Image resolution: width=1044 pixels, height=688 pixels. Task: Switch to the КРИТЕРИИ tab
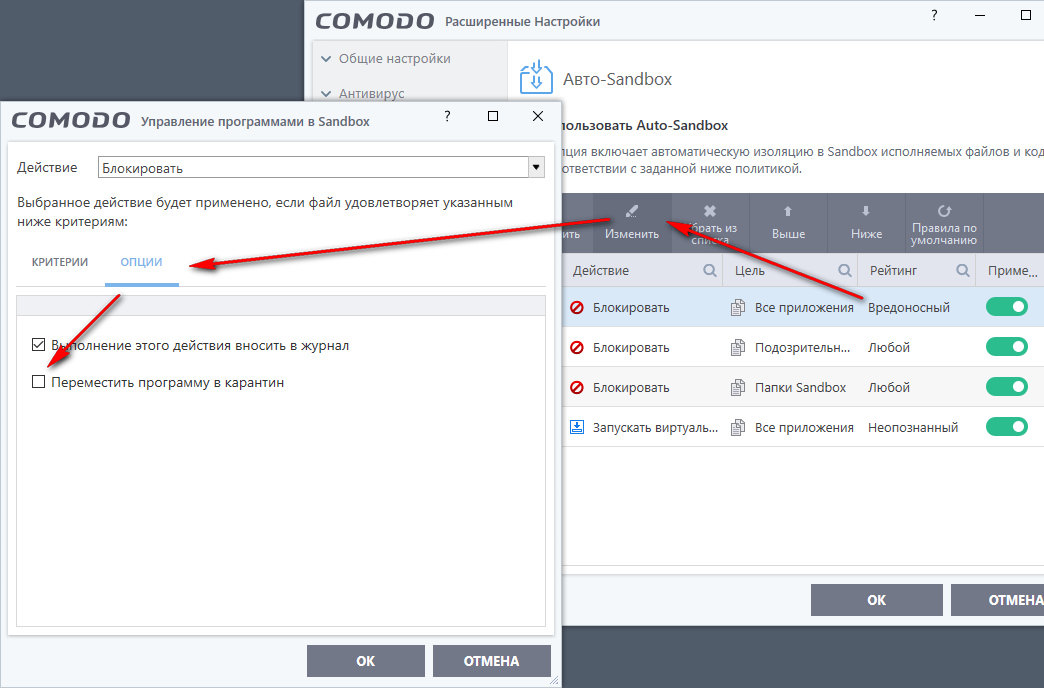(60, 262)
